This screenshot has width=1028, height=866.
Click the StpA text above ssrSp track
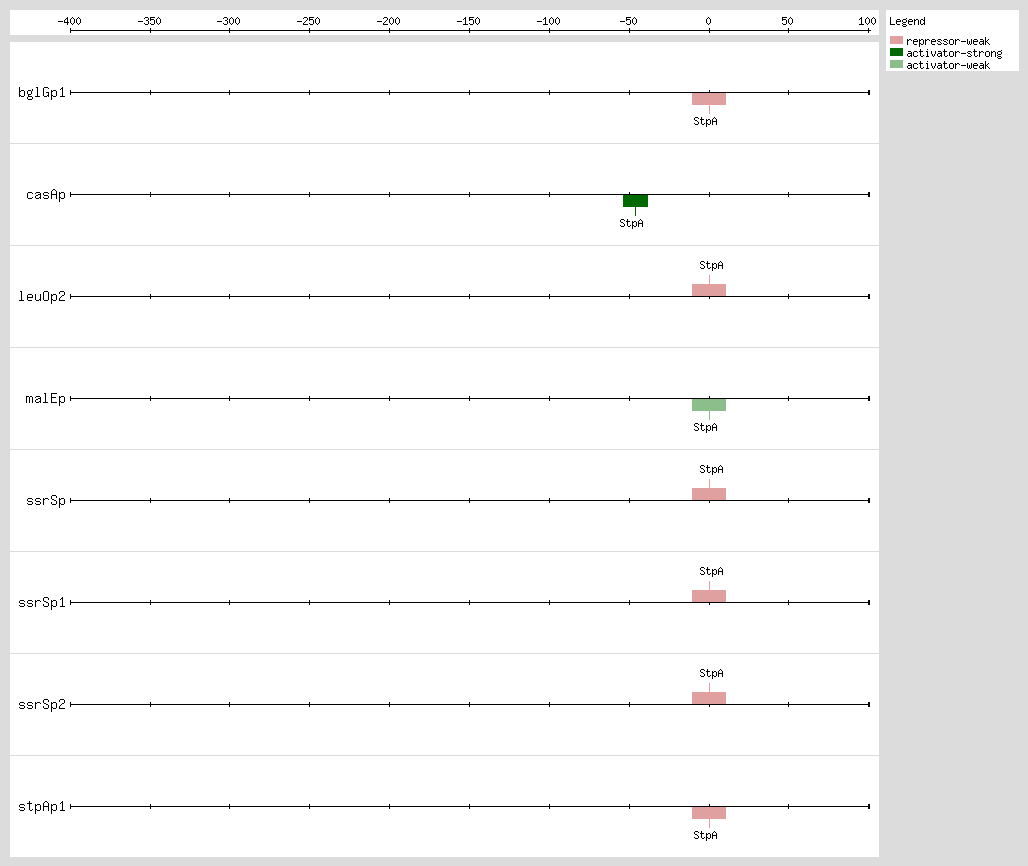coord(711,469)
